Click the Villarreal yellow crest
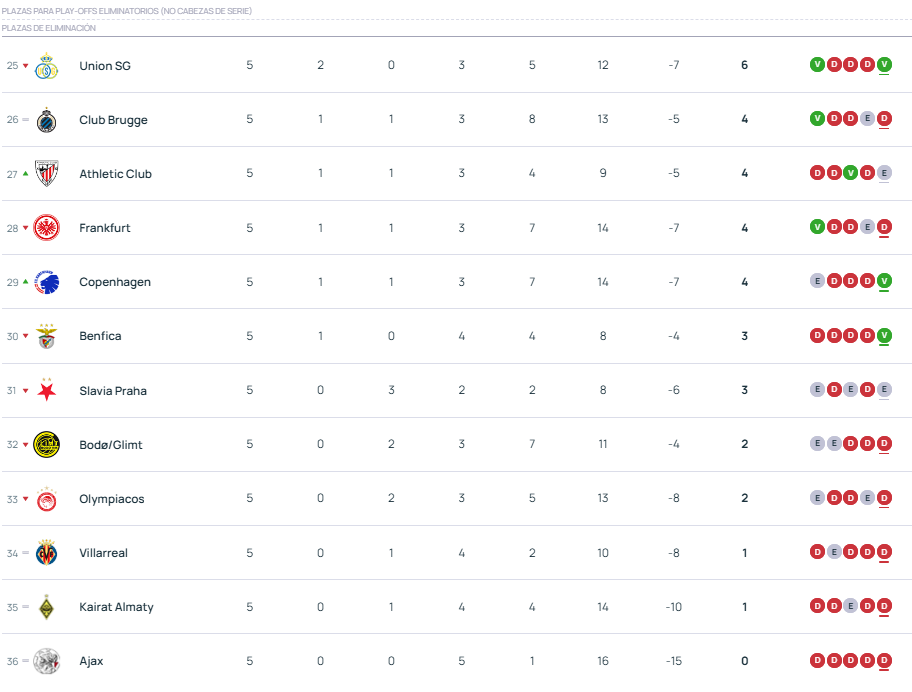This screenshot has width=912, height=692. pos(46,552)
